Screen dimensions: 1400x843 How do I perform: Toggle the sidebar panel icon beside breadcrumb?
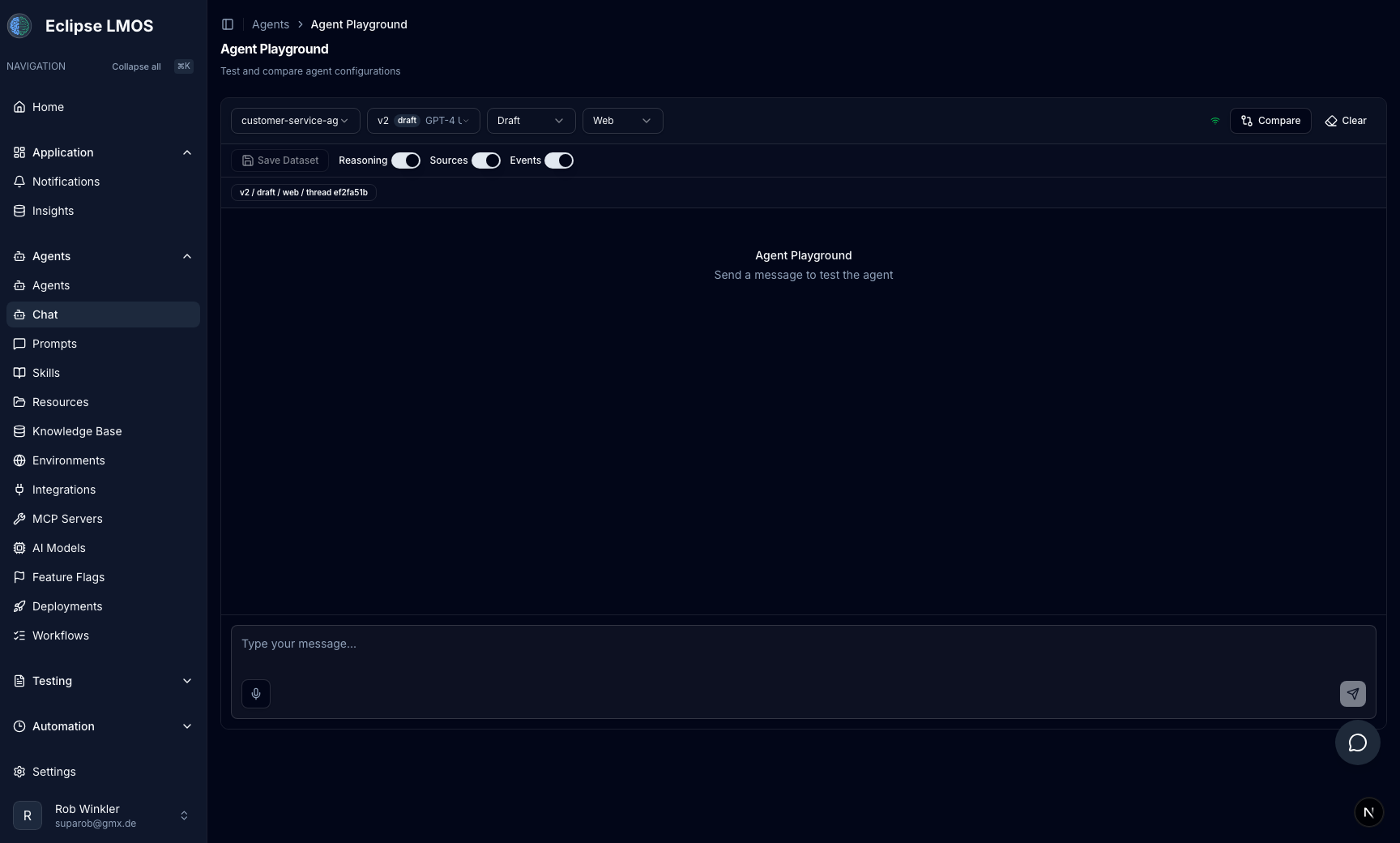tap(228, 24)
